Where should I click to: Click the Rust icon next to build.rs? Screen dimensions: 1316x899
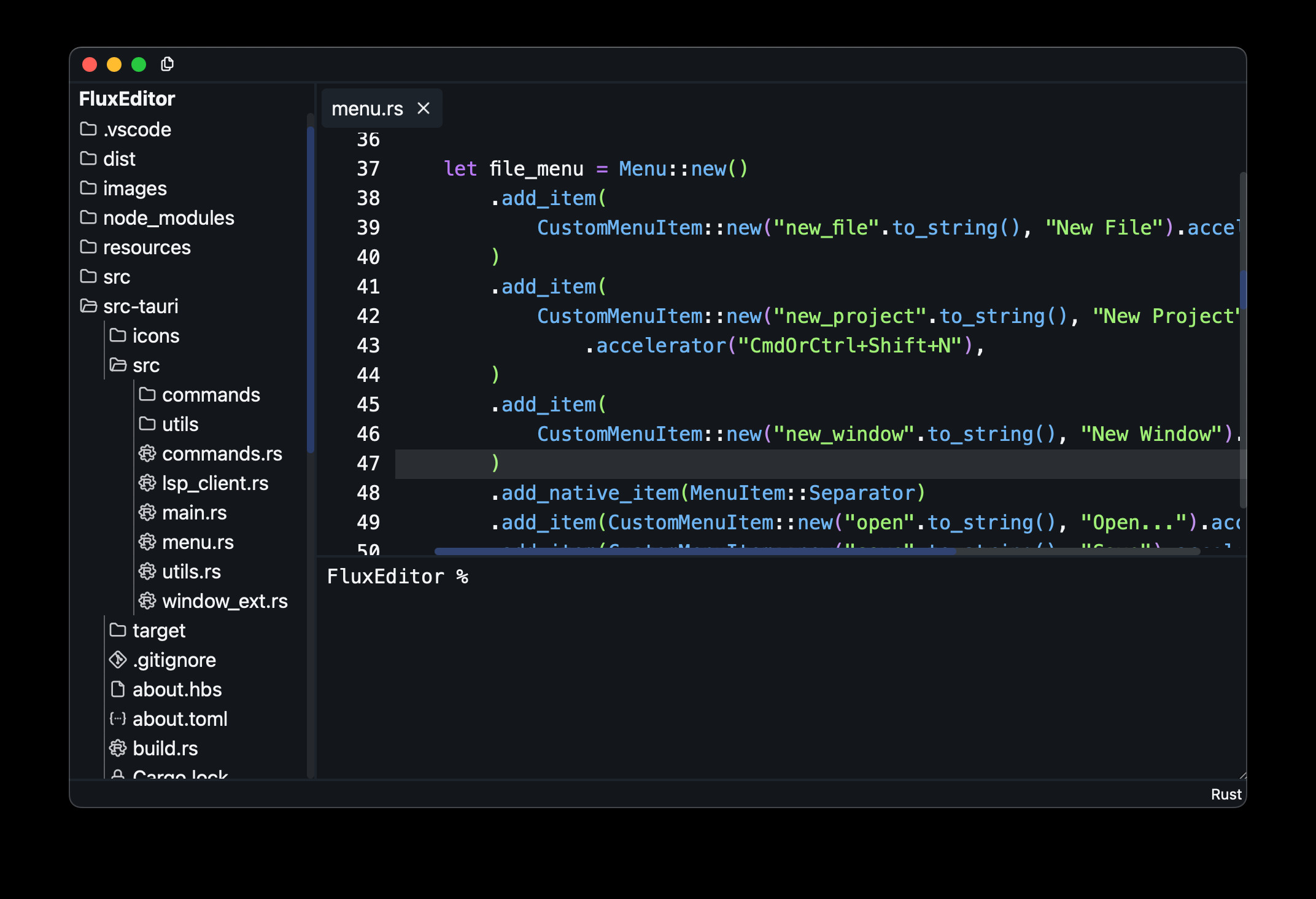pos(118,749)
